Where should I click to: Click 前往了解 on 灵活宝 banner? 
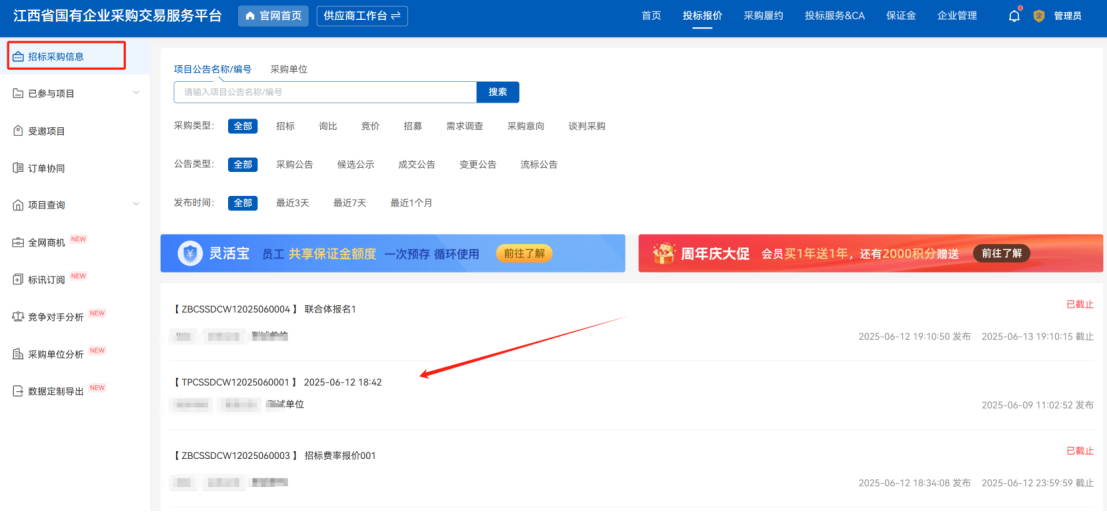tap(524, 254)
